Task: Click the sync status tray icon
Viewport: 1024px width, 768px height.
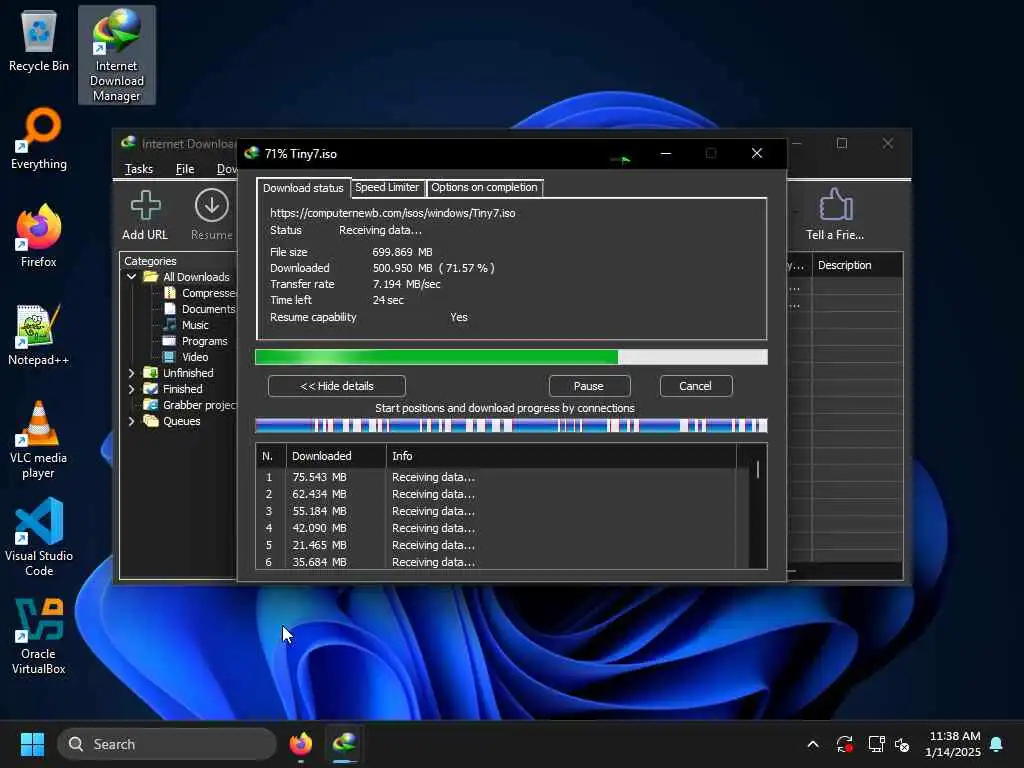Action: click(x=844, y=744)
